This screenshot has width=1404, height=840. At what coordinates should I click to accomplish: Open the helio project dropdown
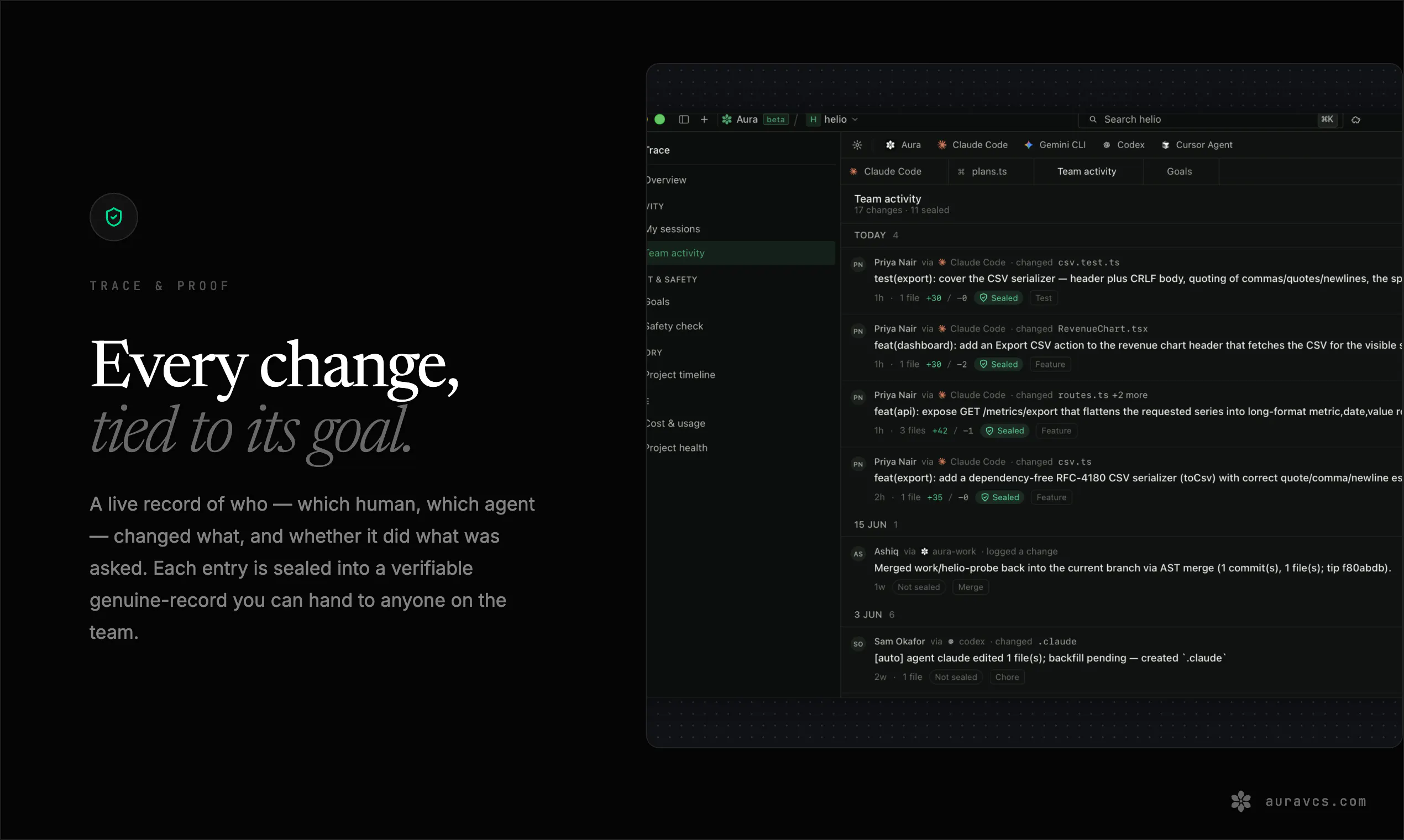[840, 119]
